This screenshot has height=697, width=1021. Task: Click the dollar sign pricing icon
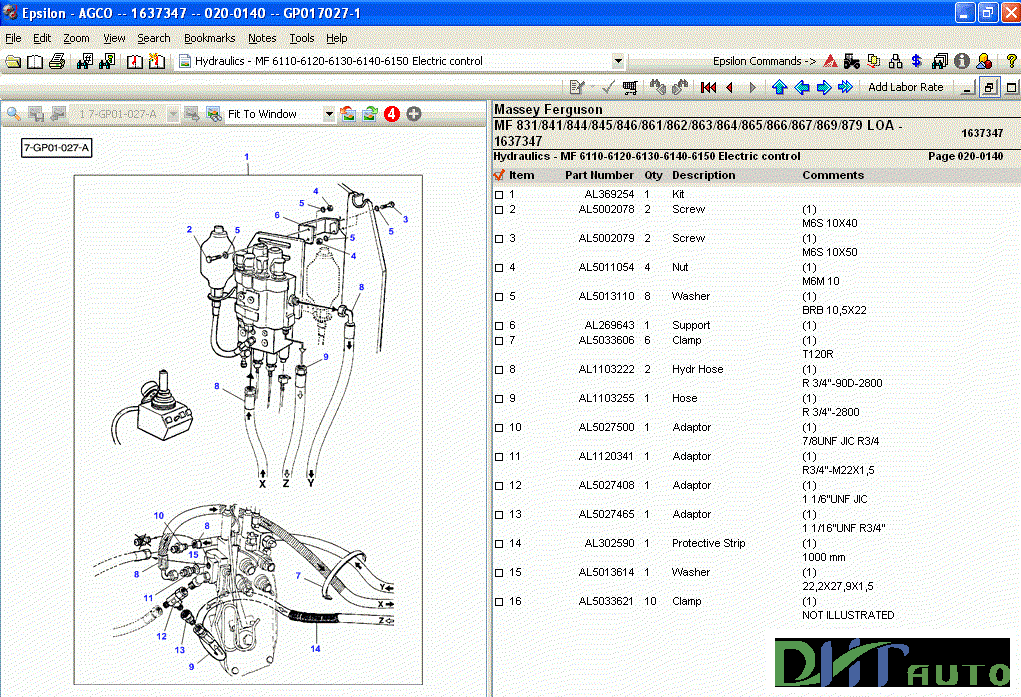click(916, 61)
